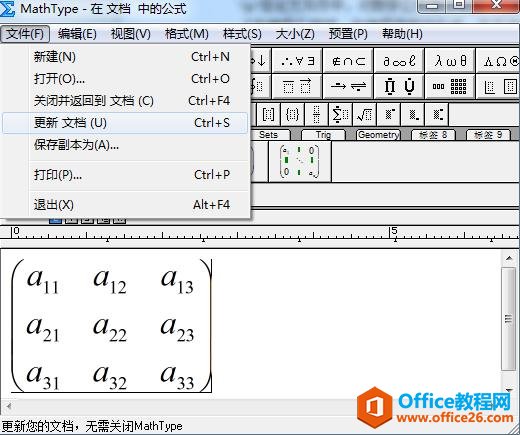Open the overbar and underbar templates palette

click(x=297, y=87)
